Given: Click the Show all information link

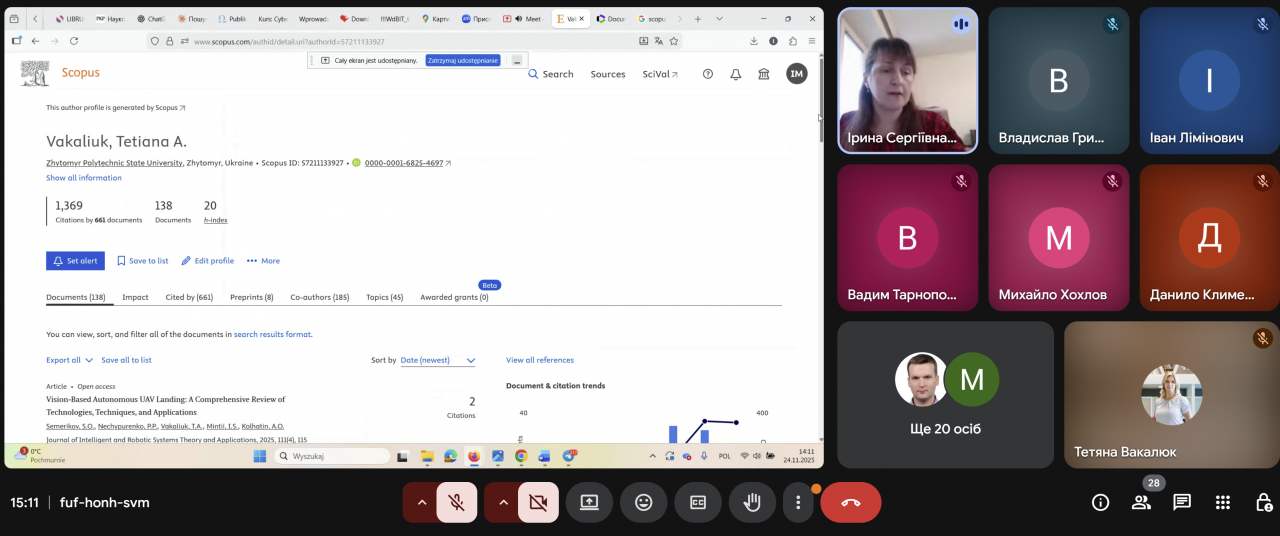Looking at the screenshot, I should click(x=84, y=178).
